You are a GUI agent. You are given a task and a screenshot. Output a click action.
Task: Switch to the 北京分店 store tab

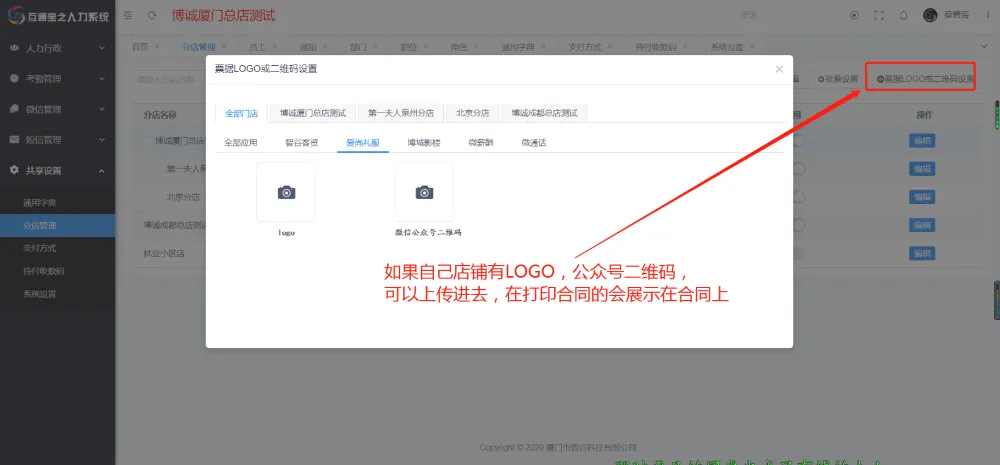click(x=472, y=113)
